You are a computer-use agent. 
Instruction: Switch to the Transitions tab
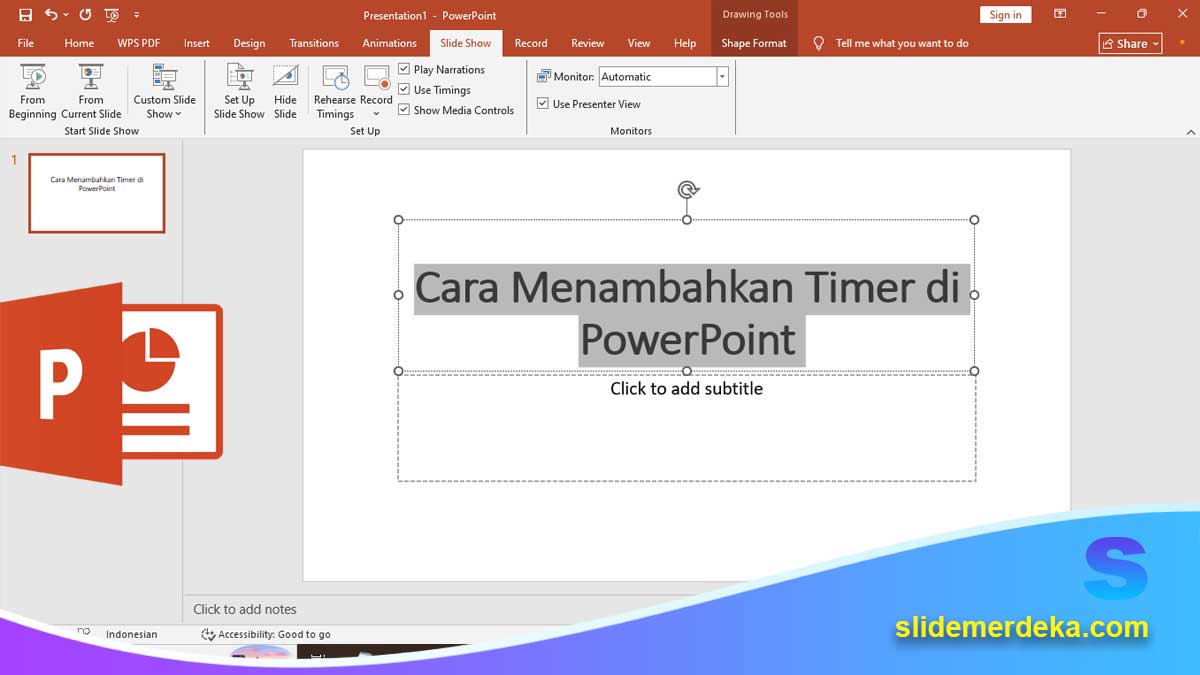tap(314, 43)
